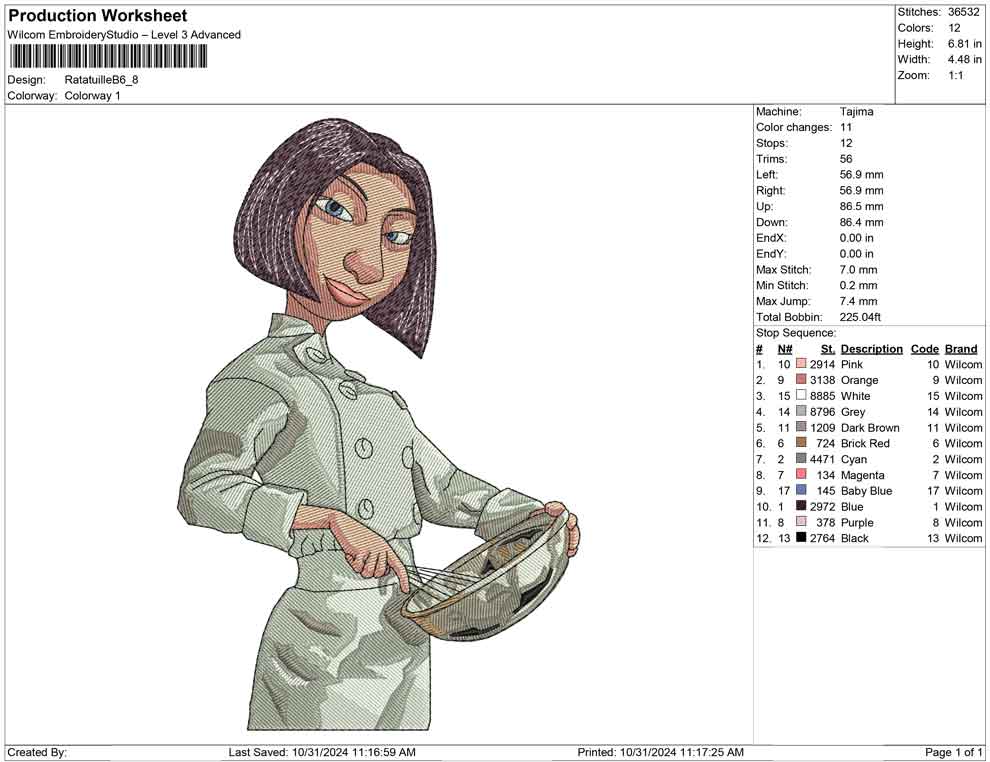Click the Max Stitch value '7.0 mm'
990x762 pixels.
858,270
